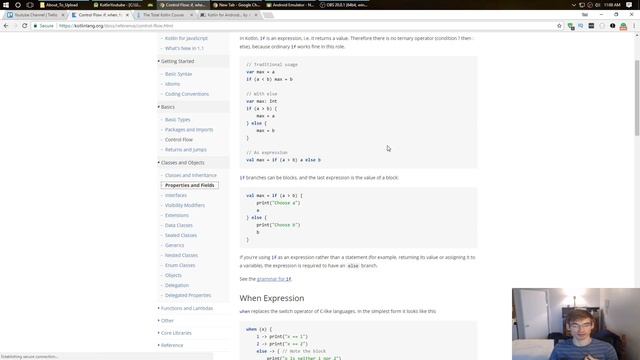The height and width of the screenshot is (360, 640).
Task: View Secure site information lock
Action: 43,26
